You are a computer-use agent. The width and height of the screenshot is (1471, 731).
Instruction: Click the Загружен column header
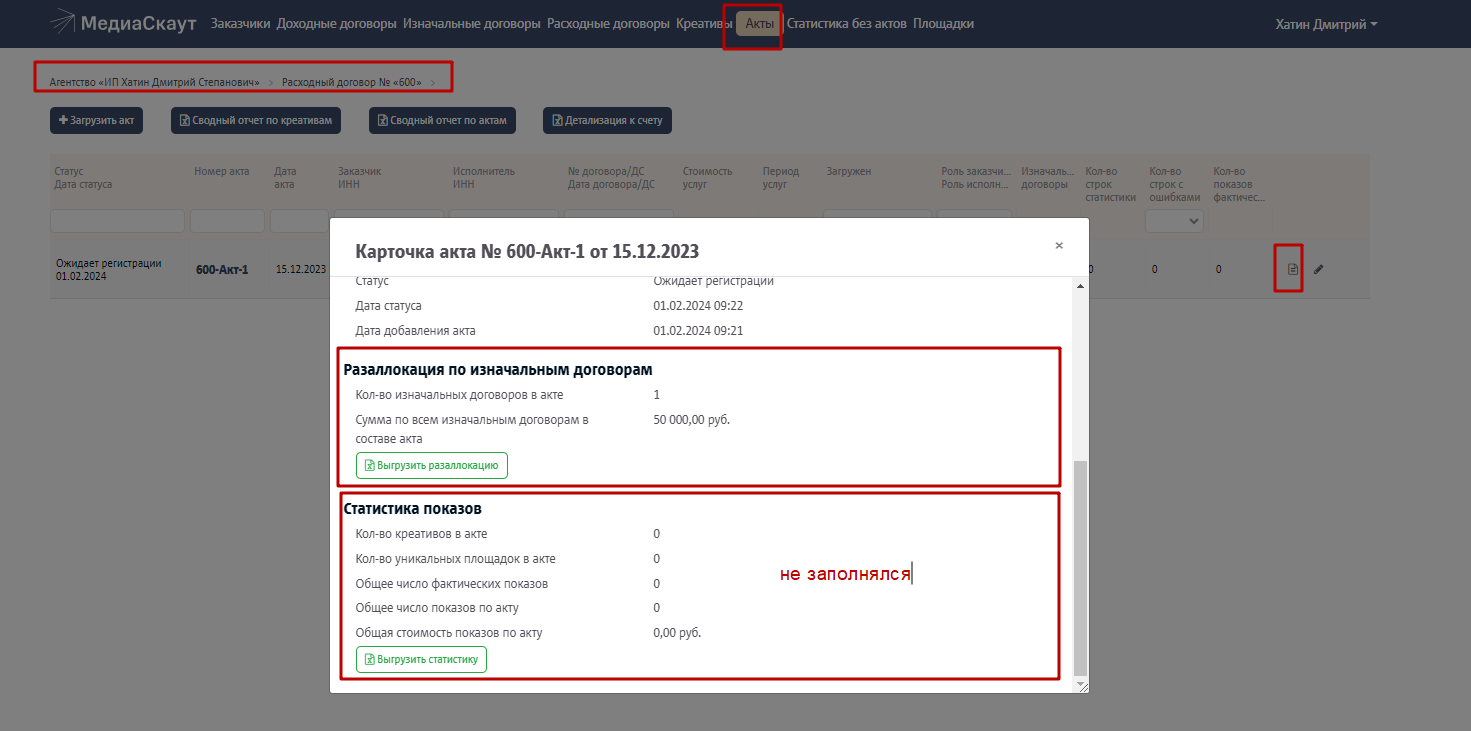(849, 171)
